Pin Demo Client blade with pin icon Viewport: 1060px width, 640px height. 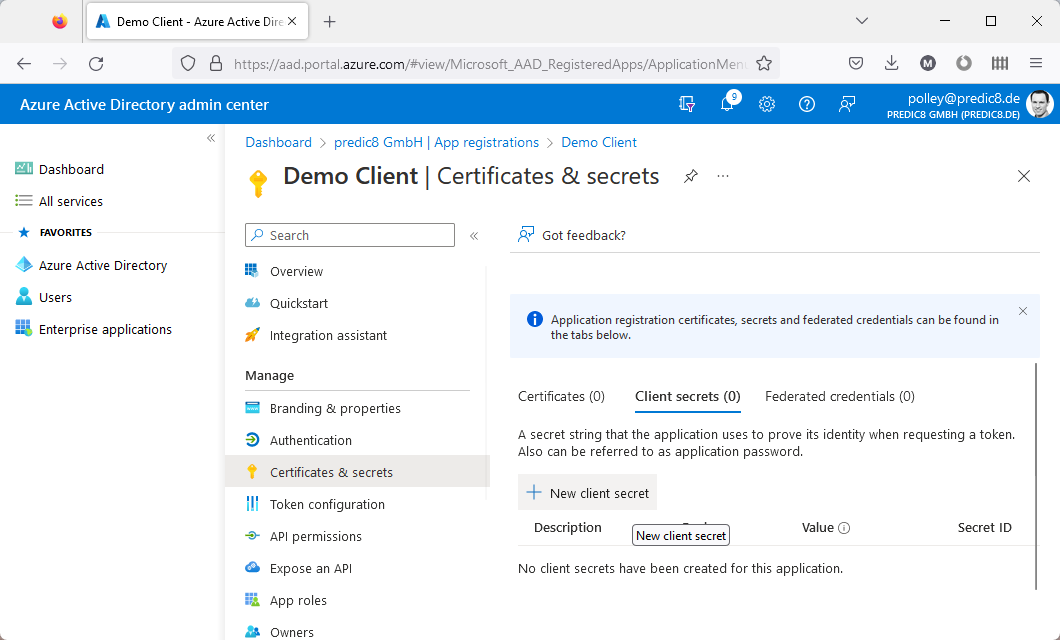click(690, 176)
